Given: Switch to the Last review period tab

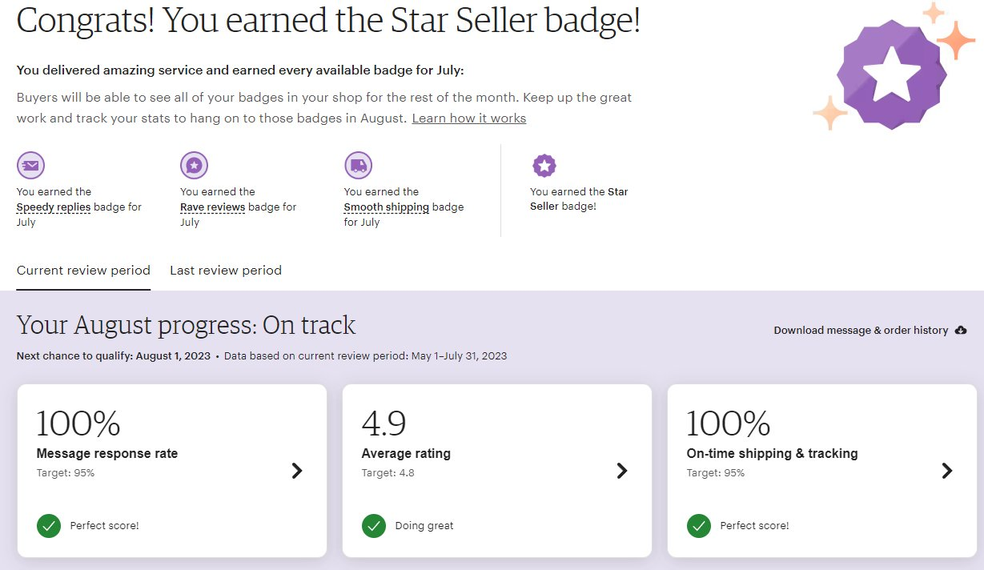Looking at the screenshot, I should click(x=226, y=271).
